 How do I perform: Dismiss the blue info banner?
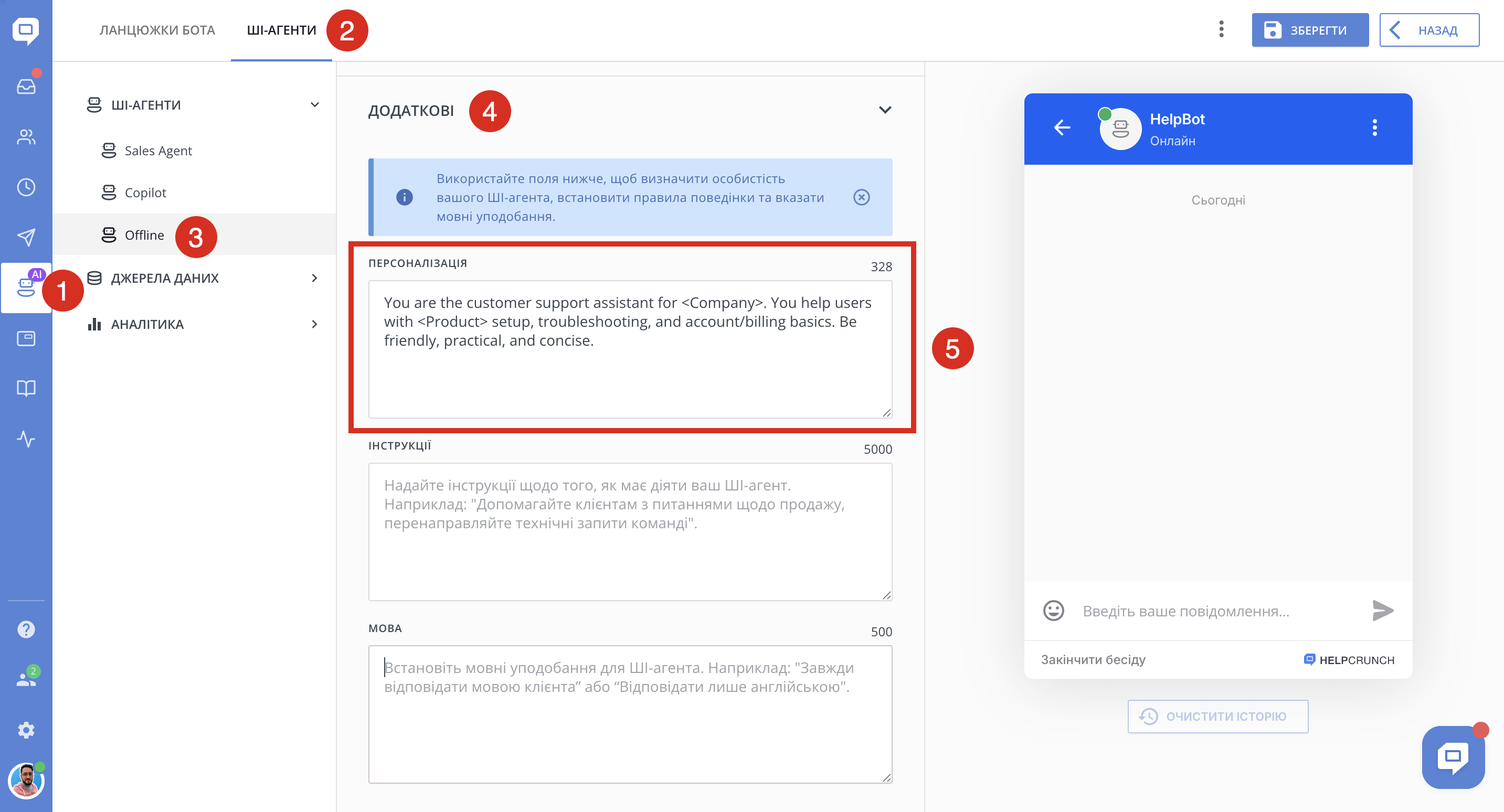click(x=861, y=197)
